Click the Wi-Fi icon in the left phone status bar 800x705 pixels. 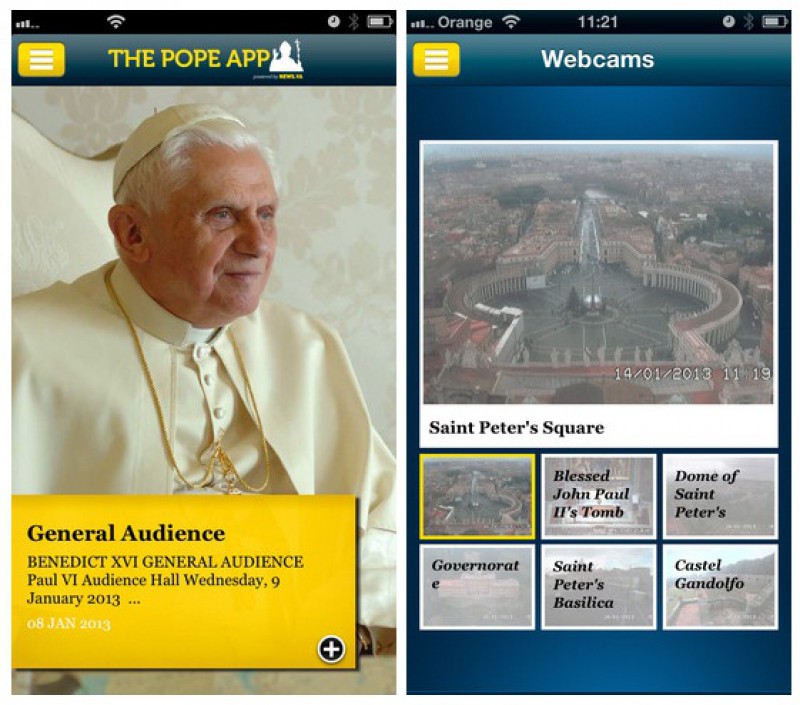pyautogui.click(x=116, y=21)
